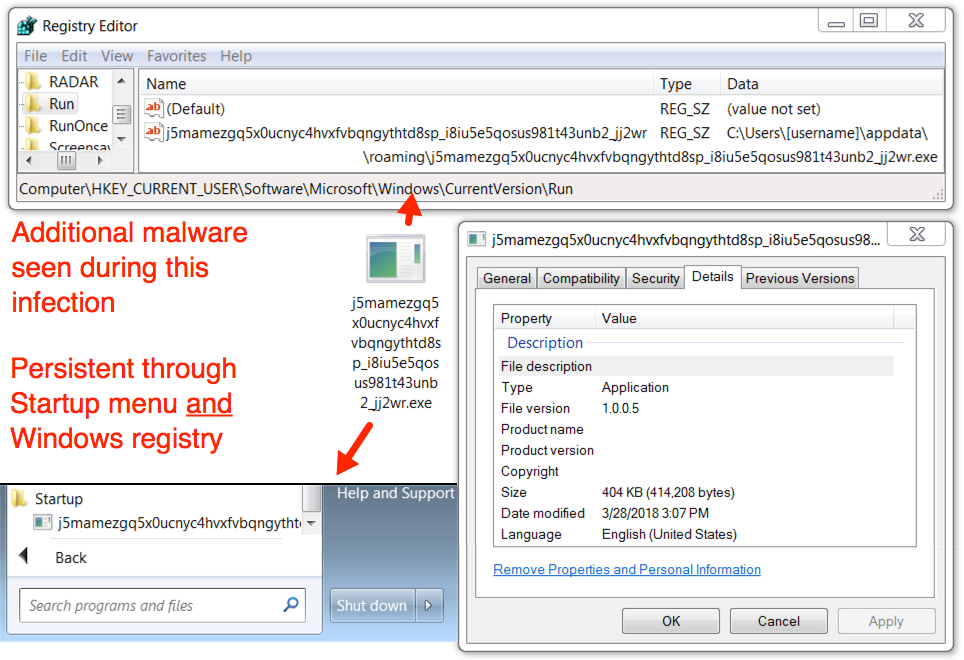Viewport: 964px width, 660px height.
Task: Select the (Default) value name
Action: click(196, 108)
